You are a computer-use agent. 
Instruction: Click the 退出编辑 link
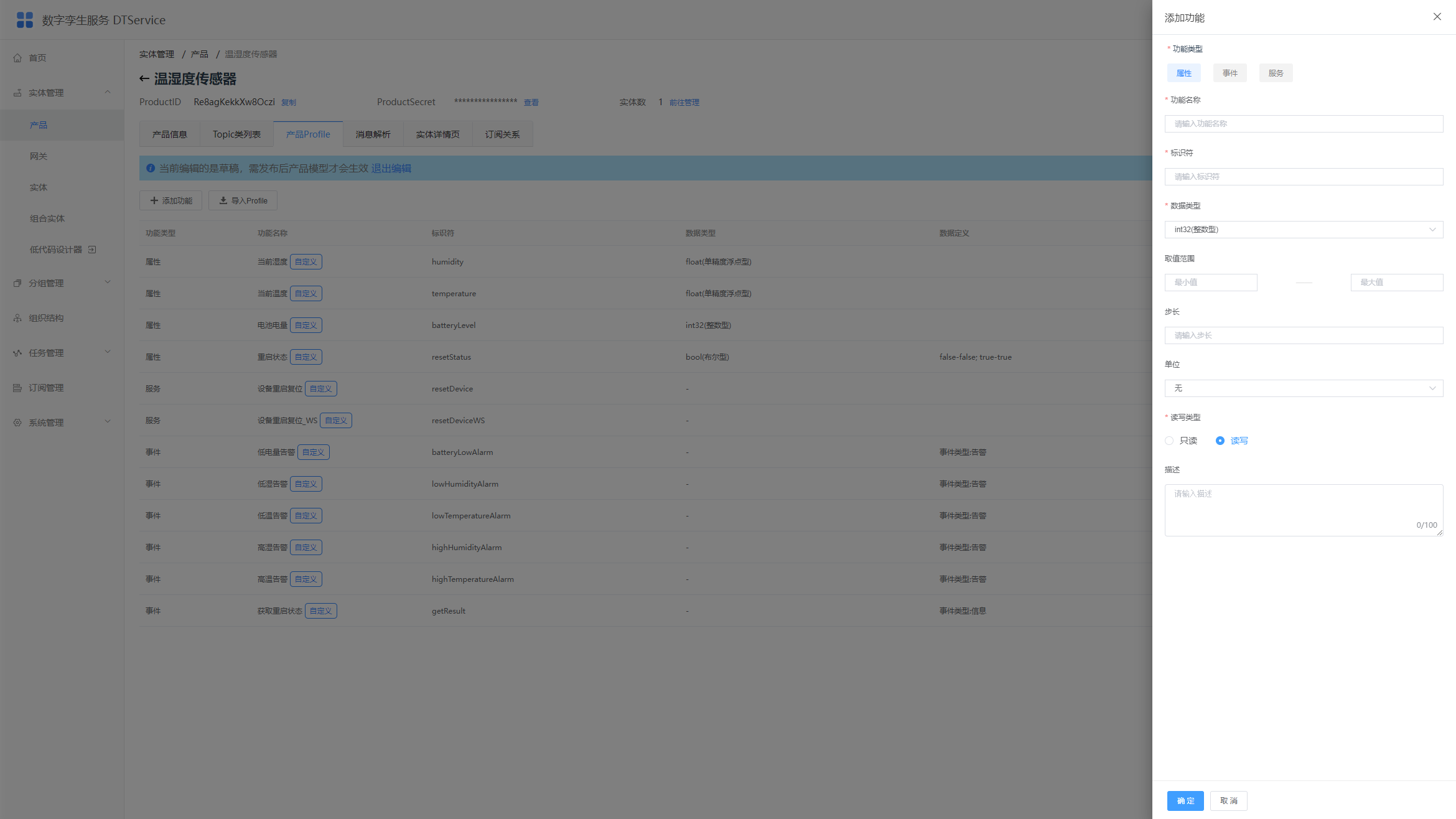(x=391, y=168)
